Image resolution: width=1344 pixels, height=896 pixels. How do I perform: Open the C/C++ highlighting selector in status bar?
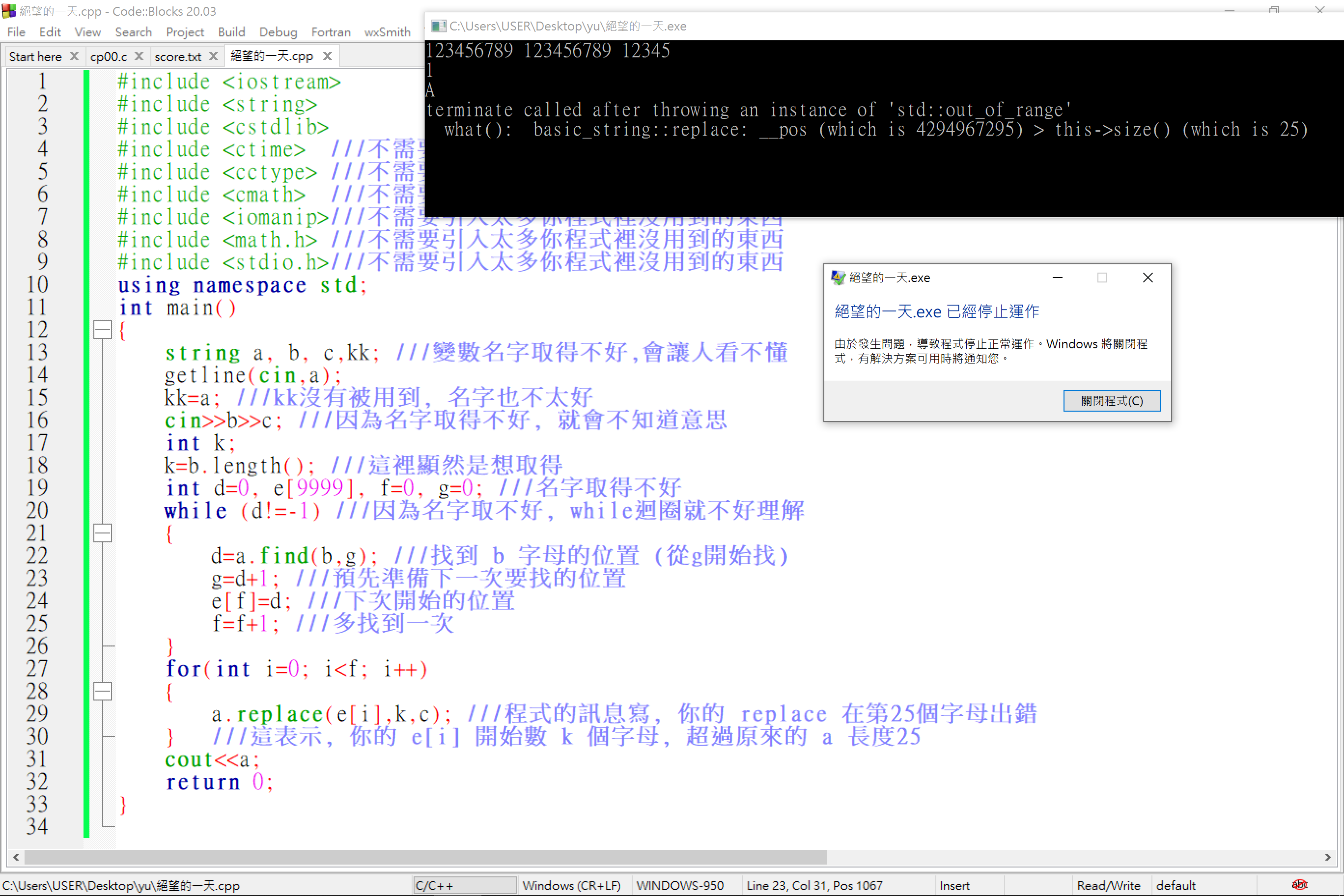[x=464, y=885]
